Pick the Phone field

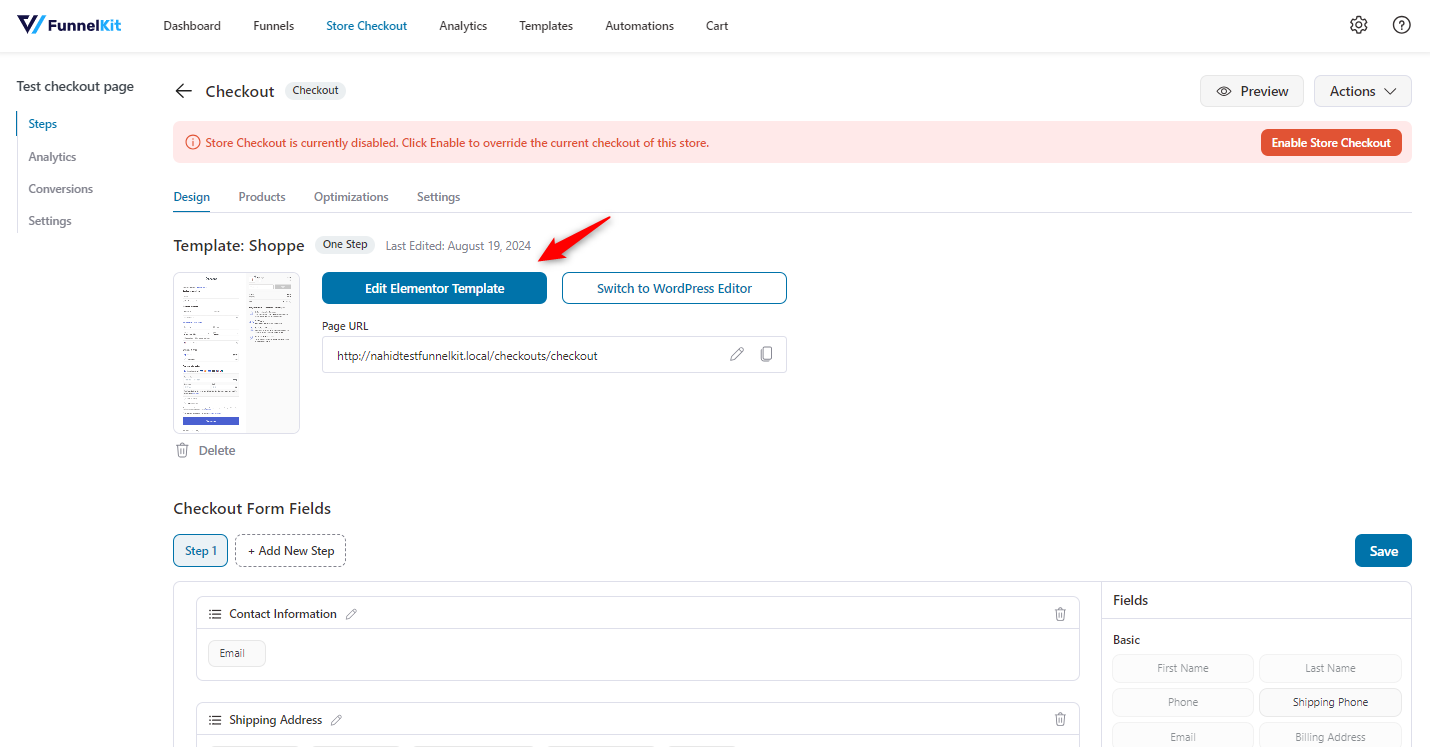pyautogui.click(x=1183, y=702)
